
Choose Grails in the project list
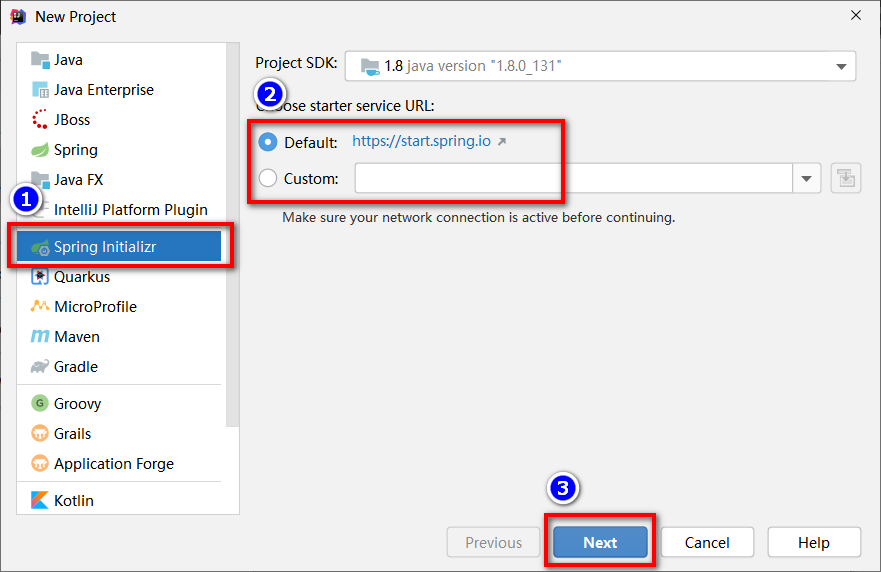point(119,434)
